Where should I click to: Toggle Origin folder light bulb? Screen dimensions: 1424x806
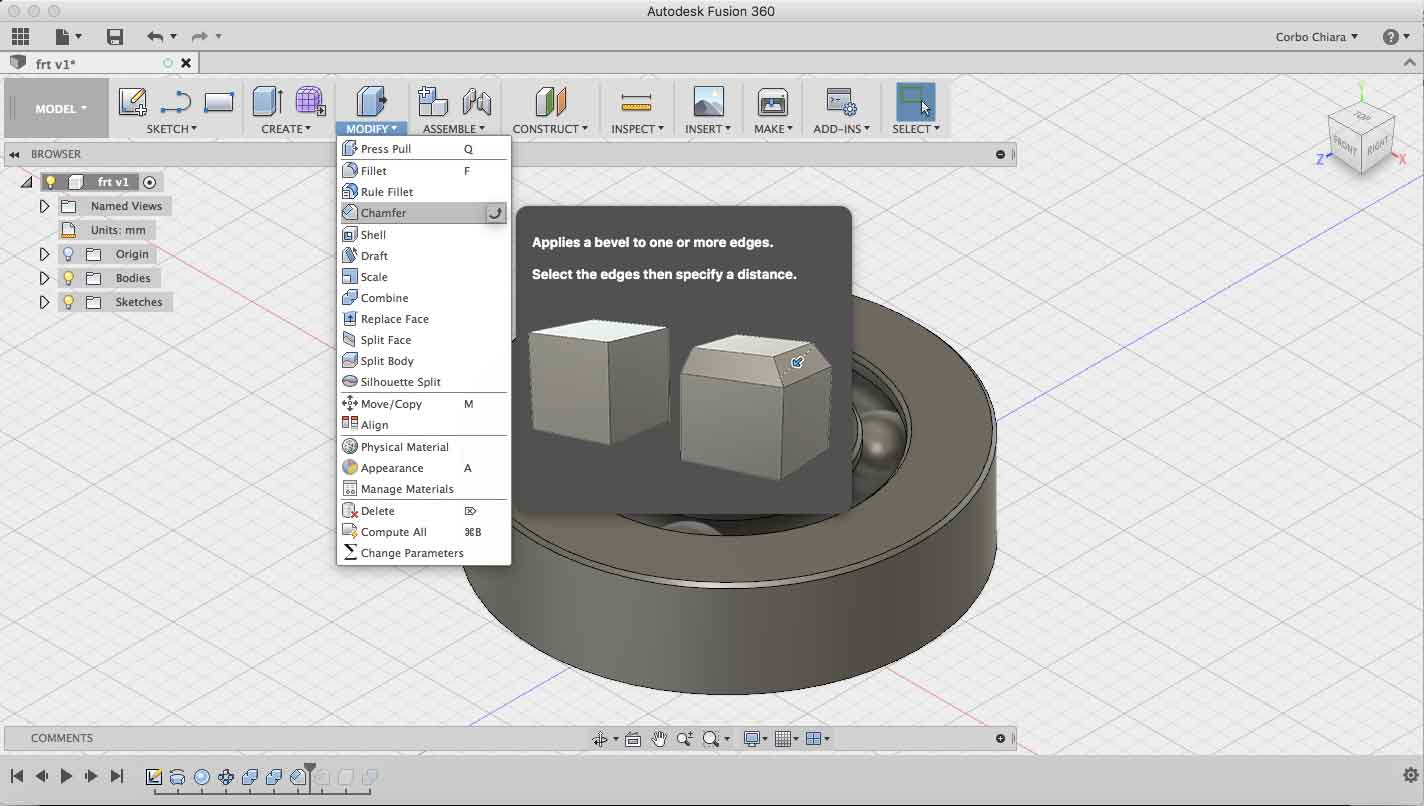pyautogui.click(x=68, y=254)
